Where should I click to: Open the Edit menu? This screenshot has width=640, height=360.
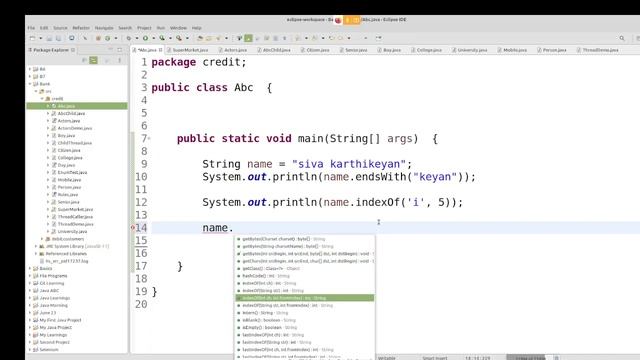pyautogui.click(x=44, y=28)
